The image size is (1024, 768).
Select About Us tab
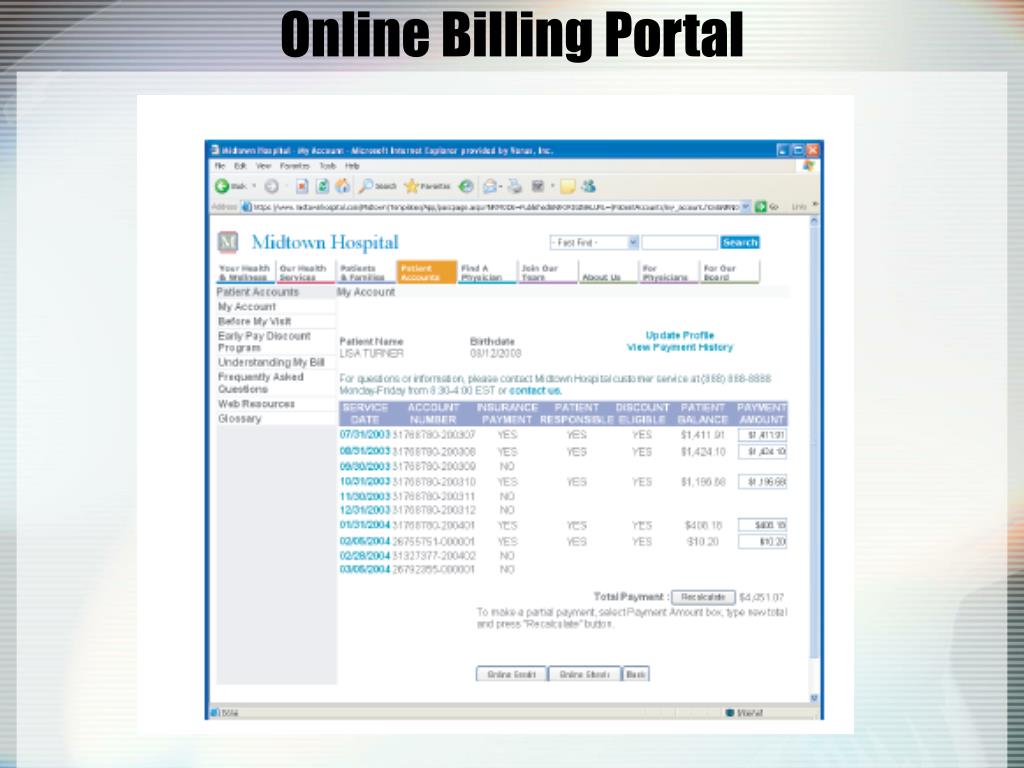click(x=607, y=272)
